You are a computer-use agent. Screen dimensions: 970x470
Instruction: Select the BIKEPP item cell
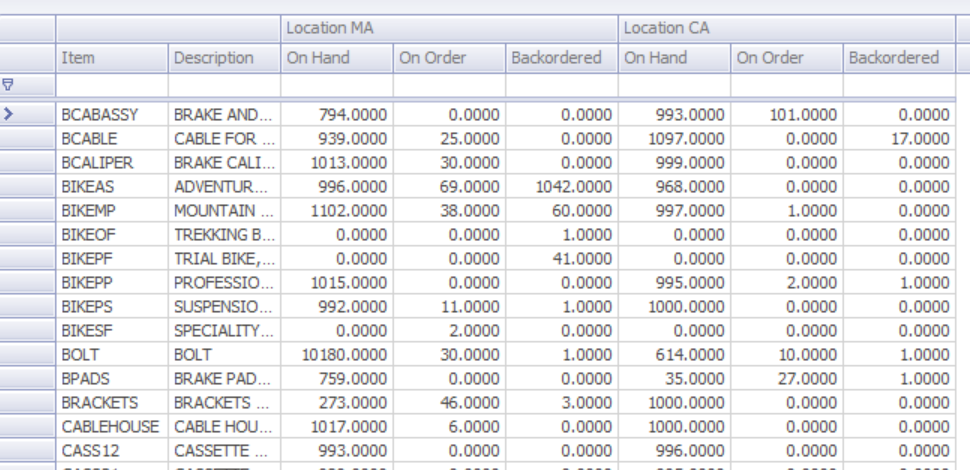[112, 283]
